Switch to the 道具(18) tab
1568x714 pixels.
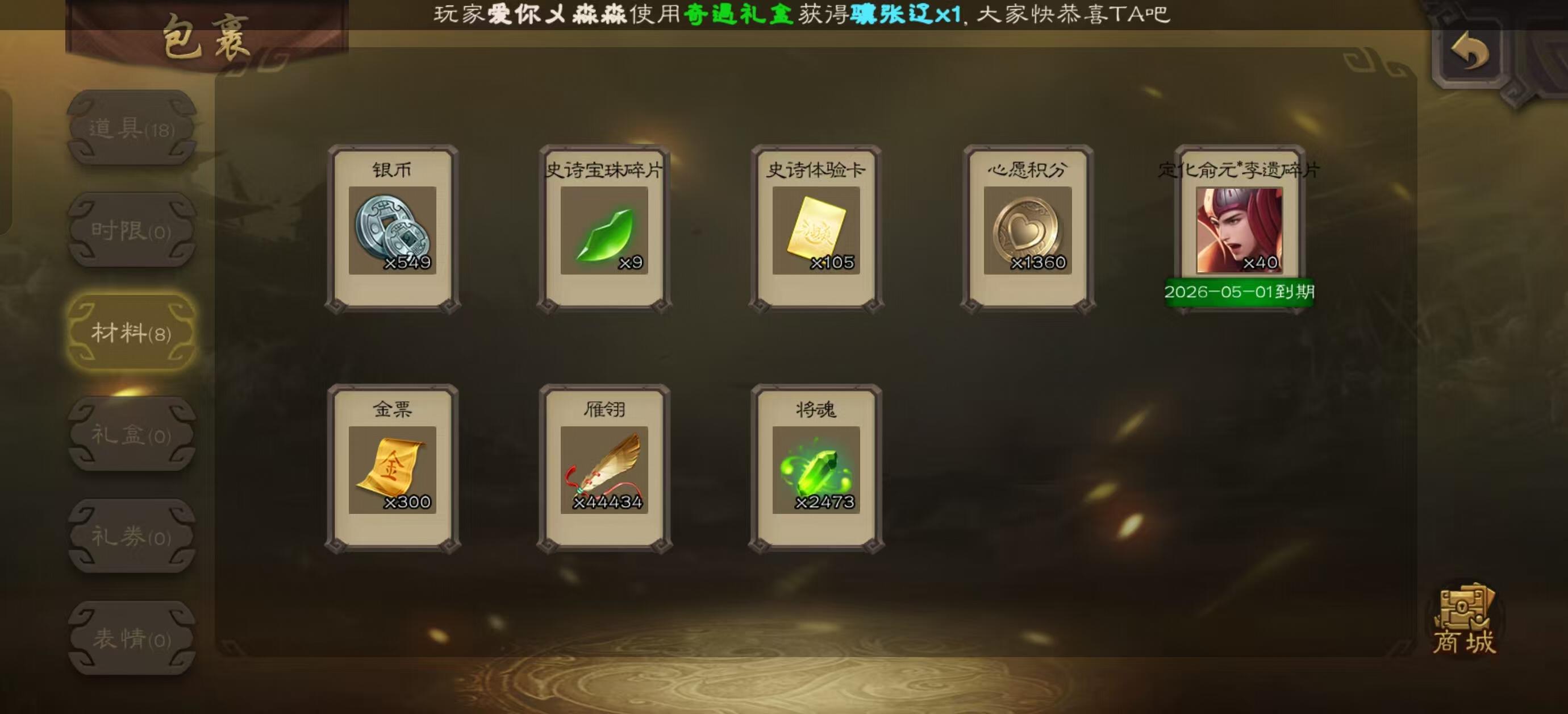(131, 128)
